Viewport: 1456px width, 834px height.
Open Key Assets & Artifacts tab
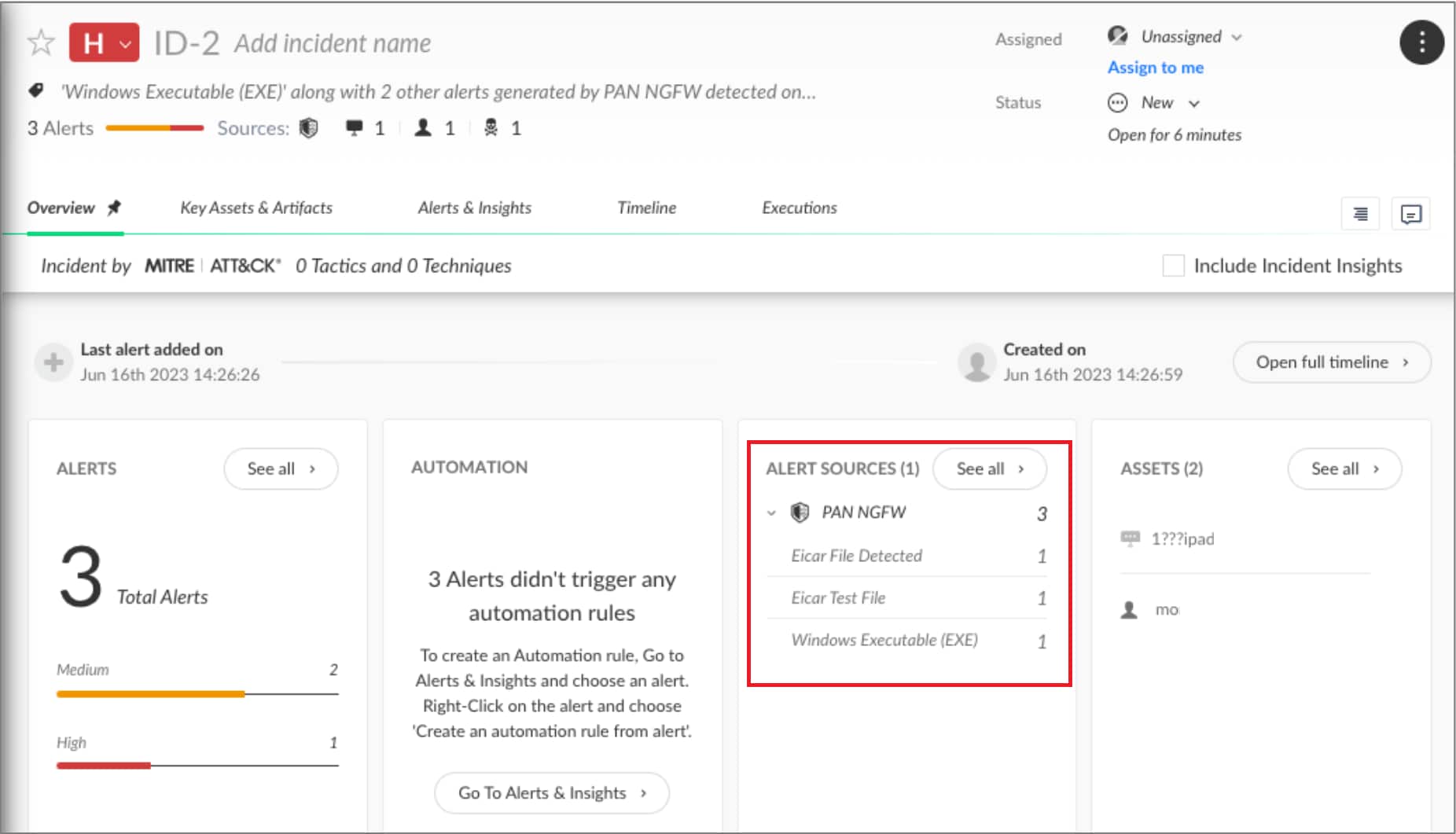[x=256, y=208]
